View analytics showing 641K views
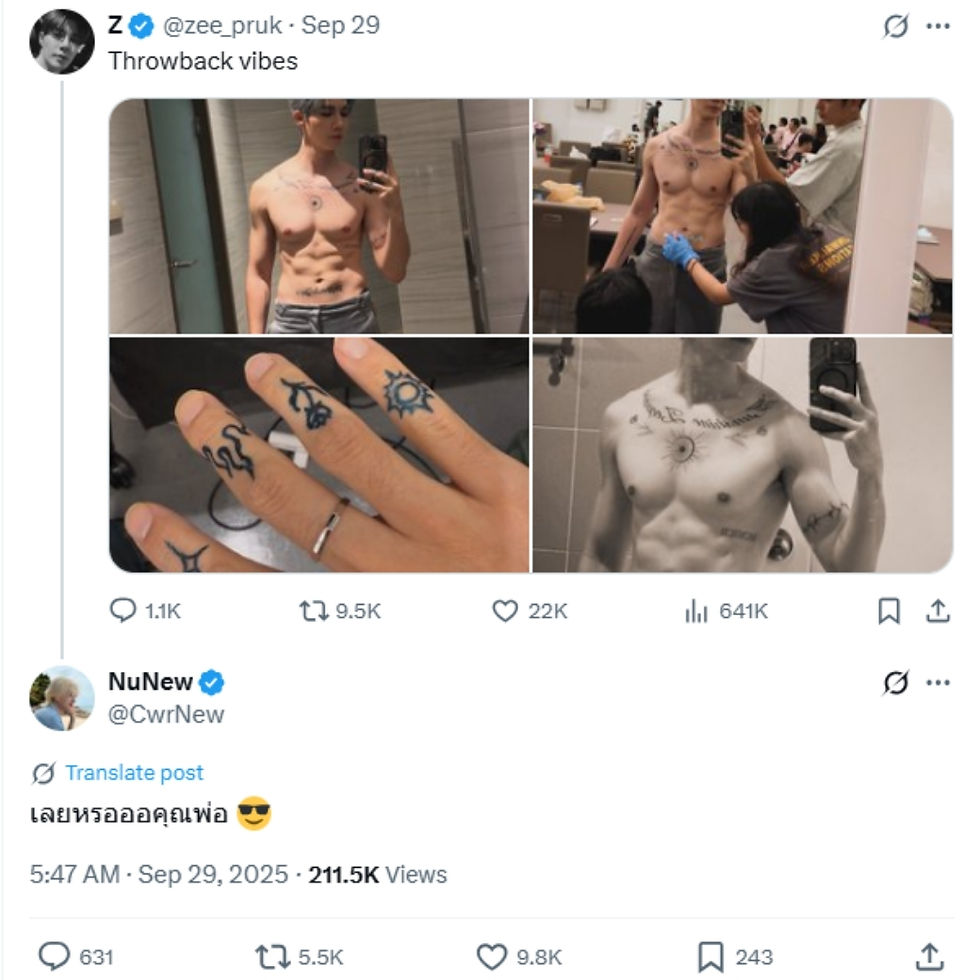The height and width of the screenshot is (980, 980). pos(697,611)
